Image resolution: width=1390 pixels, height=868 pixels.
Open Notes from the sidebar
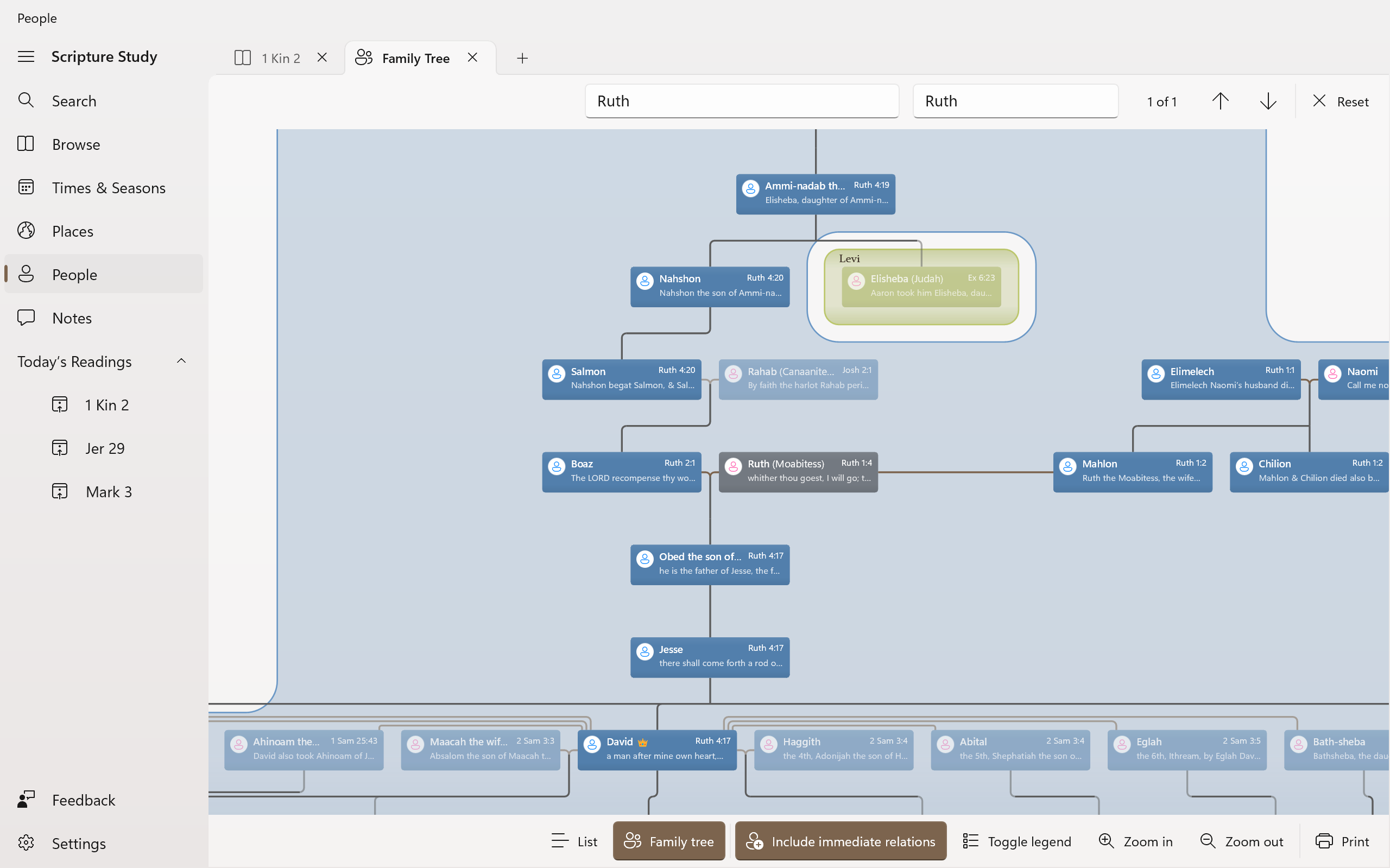point(104,318)
